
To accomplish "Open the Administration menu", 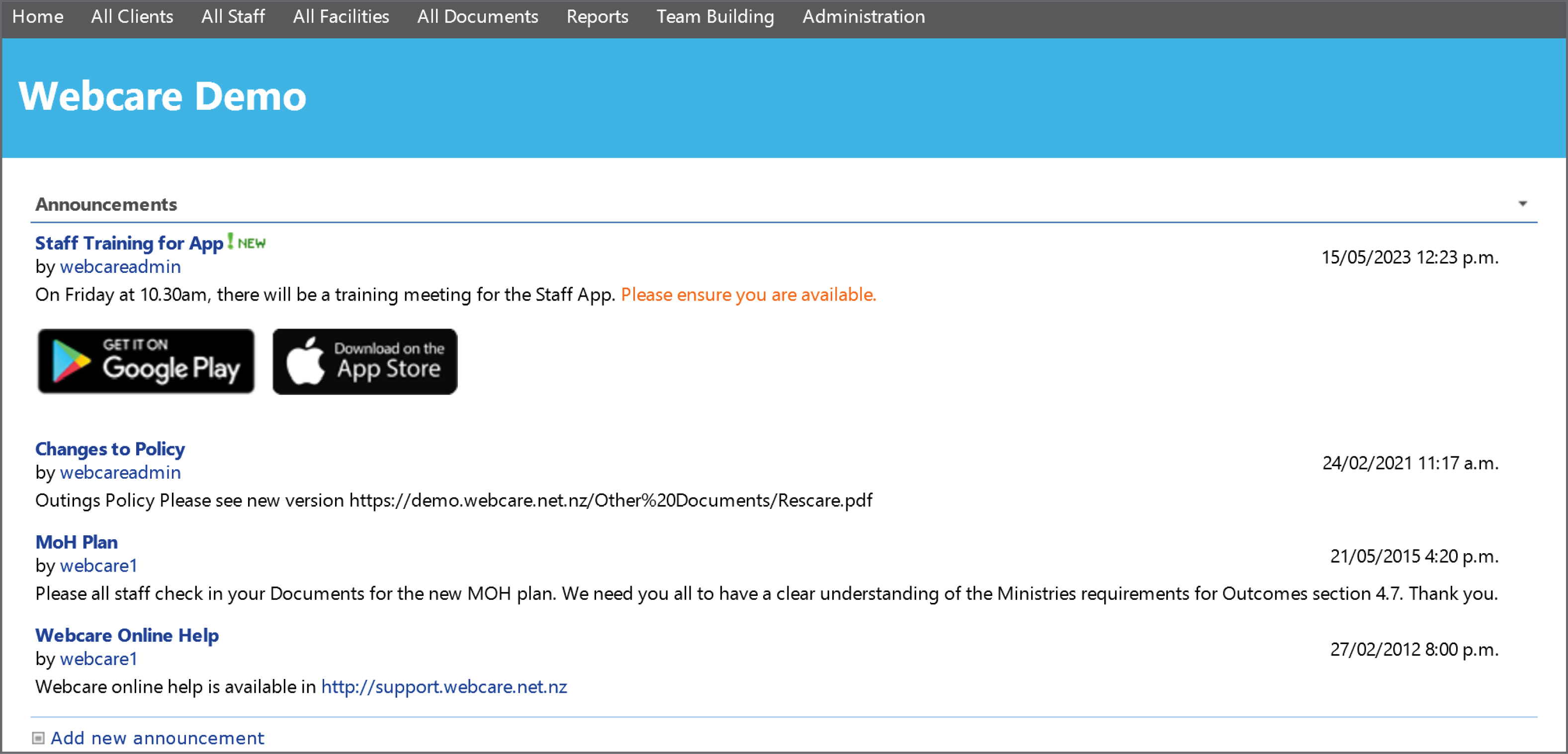I will point(864,16).
